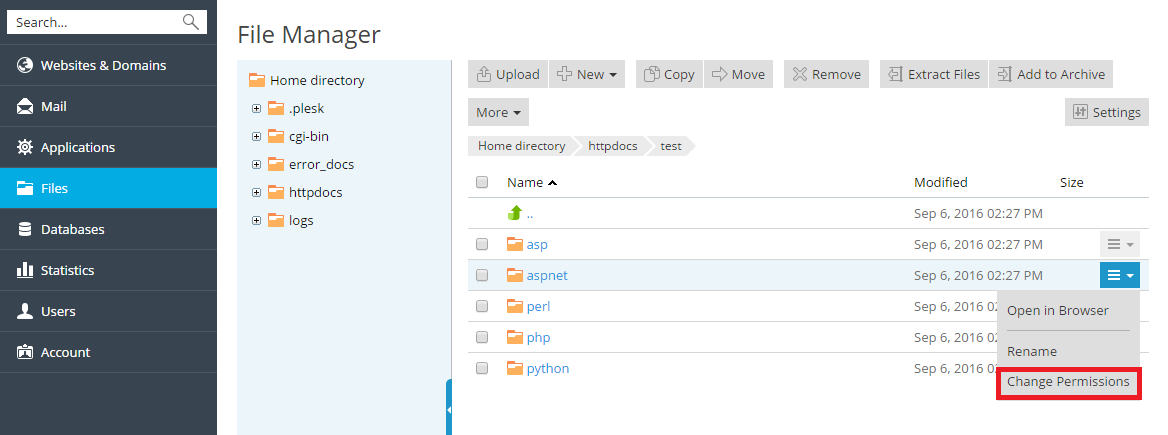Navigate to httpdocs in breadcrumb
The width and height of the screenshot is (1168, 435).
pyautogui.click(x=610, y=146)
